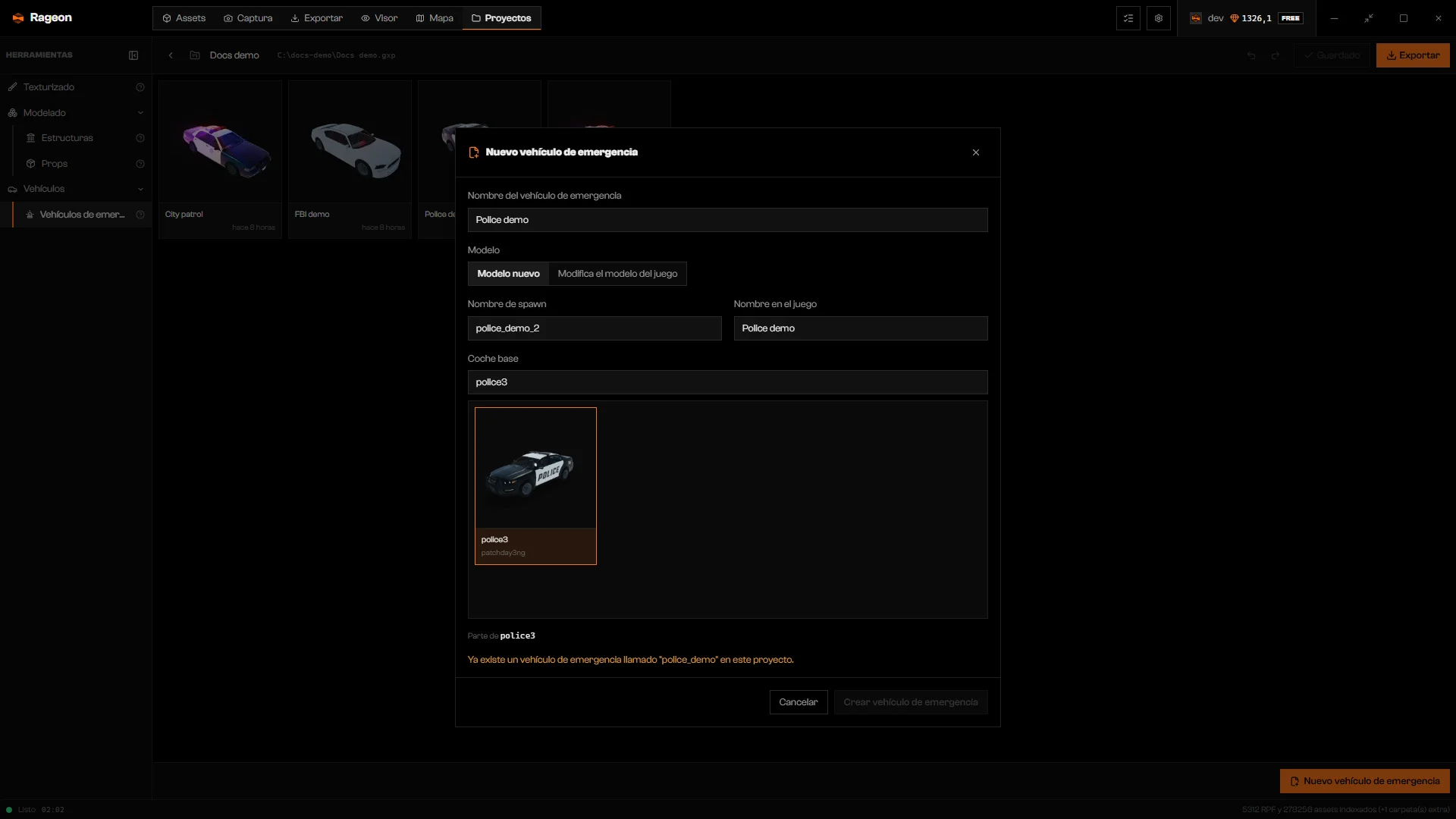Viewport: 1456px width, 819px height.
Task: Open the settings gear icon
Action: pyautogui.click(x=1159, y=18)
